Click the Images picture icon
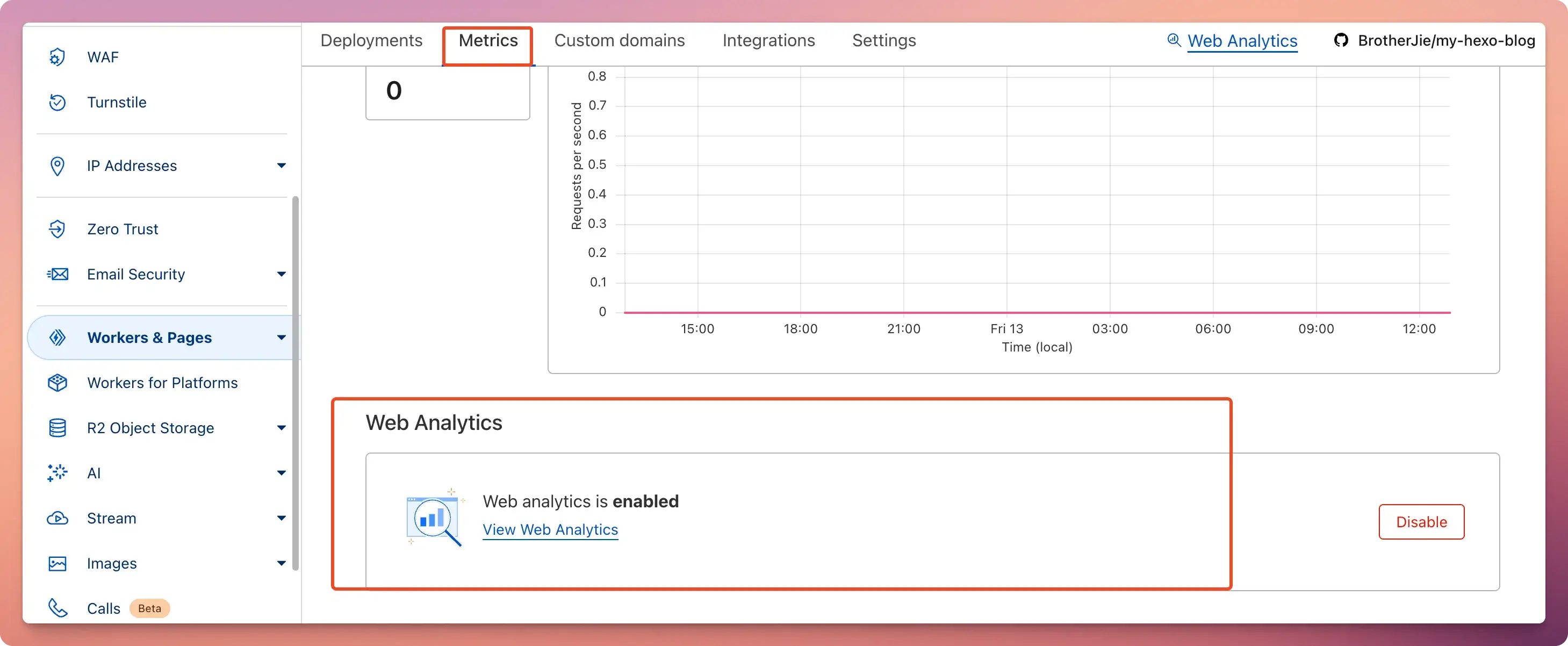Image resolution: width=1568 pixels, height=646 pixels. 57,563
